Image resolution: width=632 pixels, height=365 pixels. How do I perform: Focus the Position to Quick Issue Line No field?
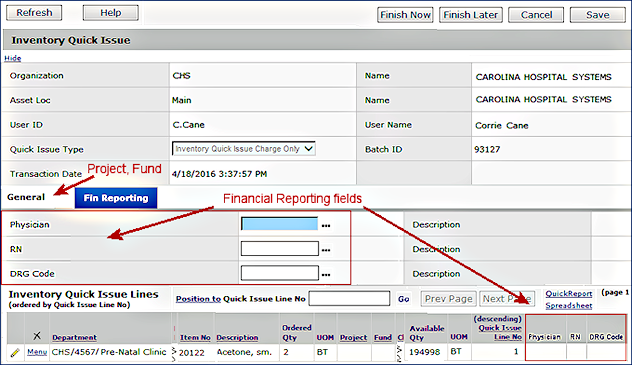coord(349,299)
